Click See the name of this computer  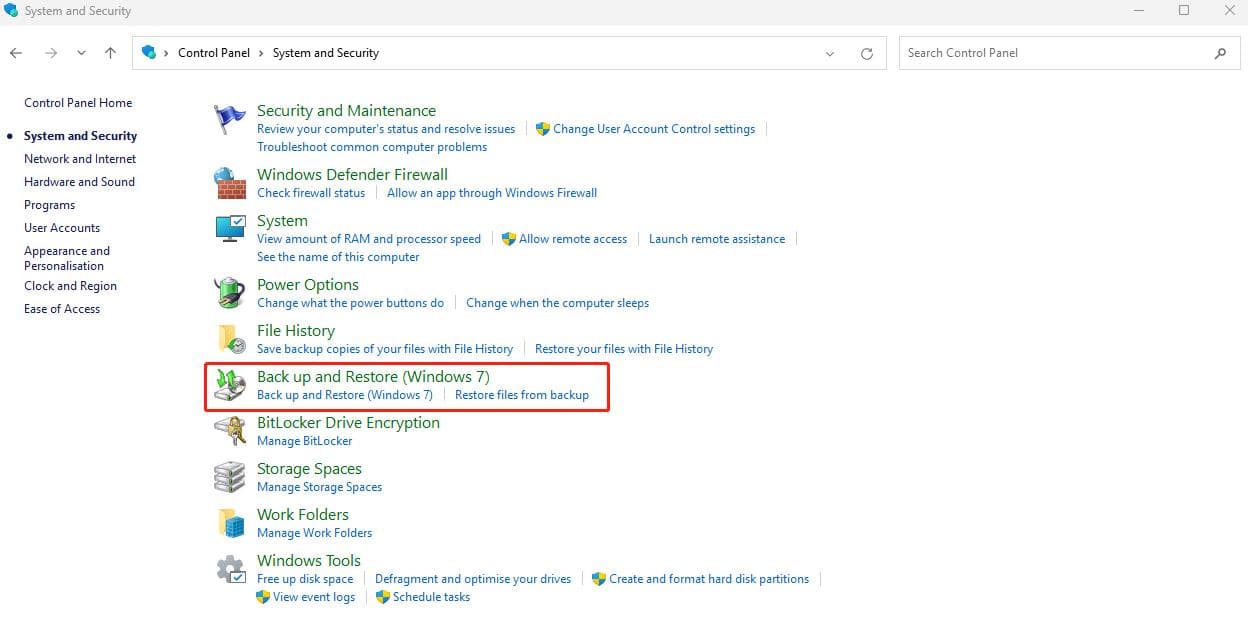[x=338, y=257]
